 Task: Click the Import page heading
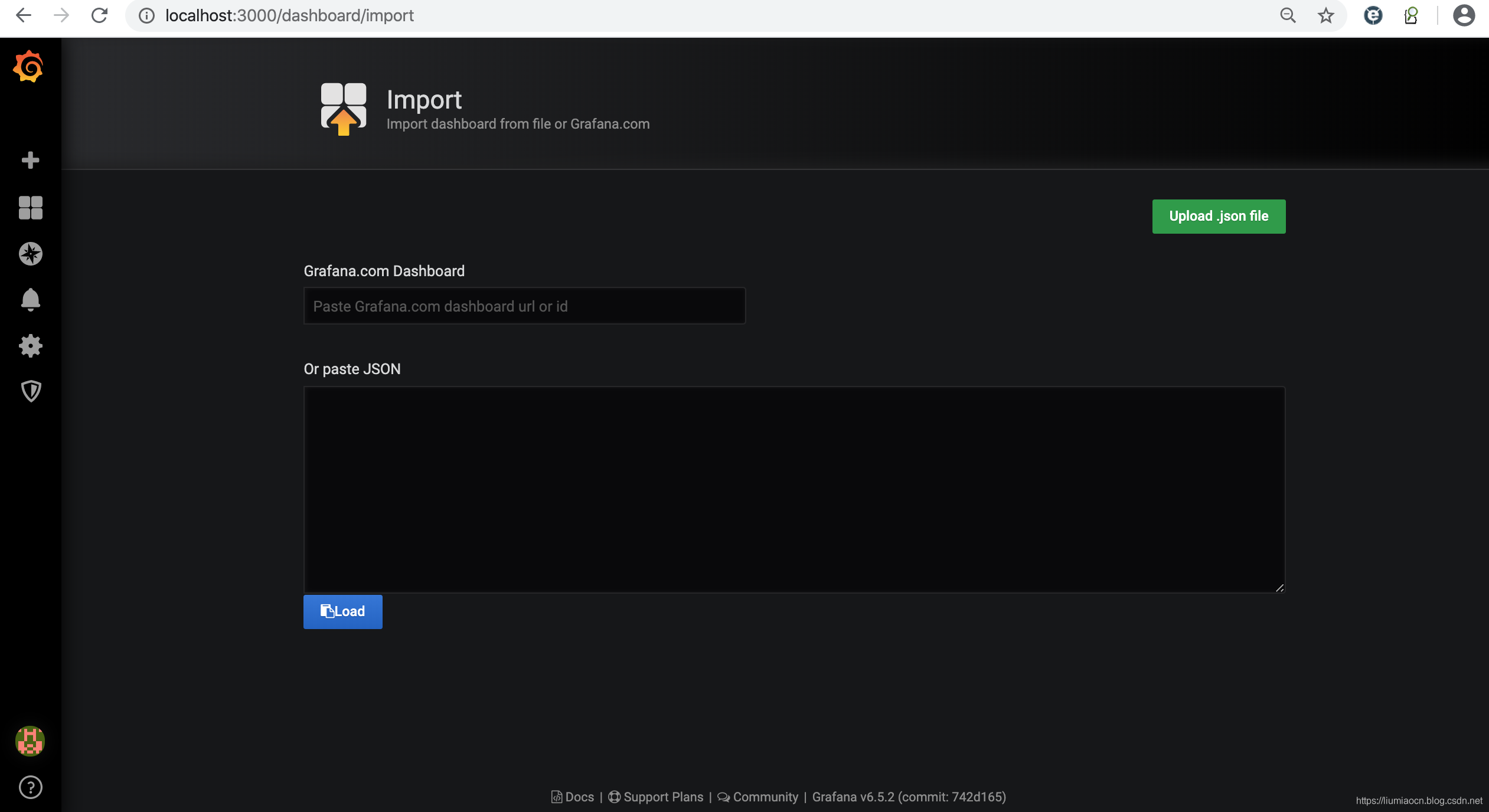click(x=425, y=100)
